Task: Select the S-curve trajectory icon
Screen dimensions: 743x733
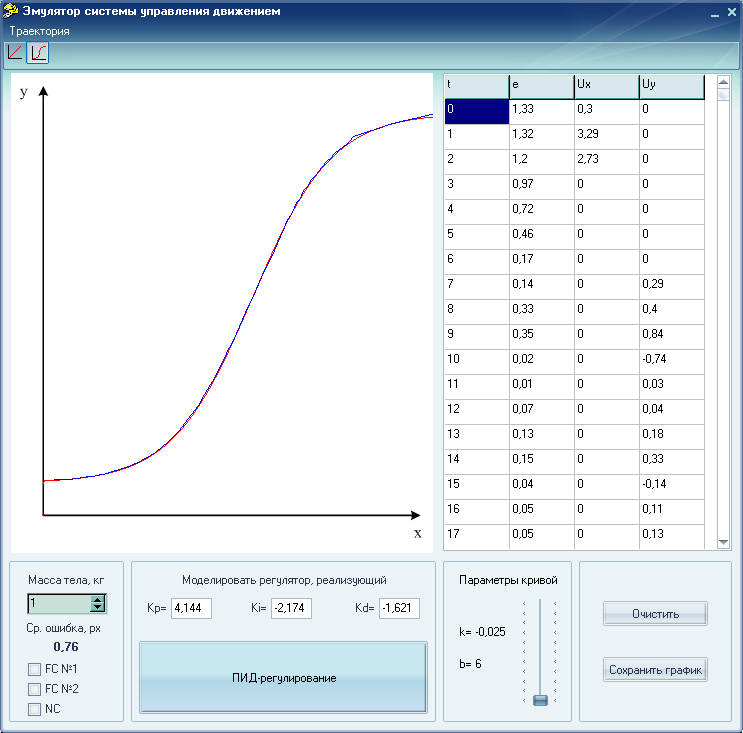Action: click(38, 52)
